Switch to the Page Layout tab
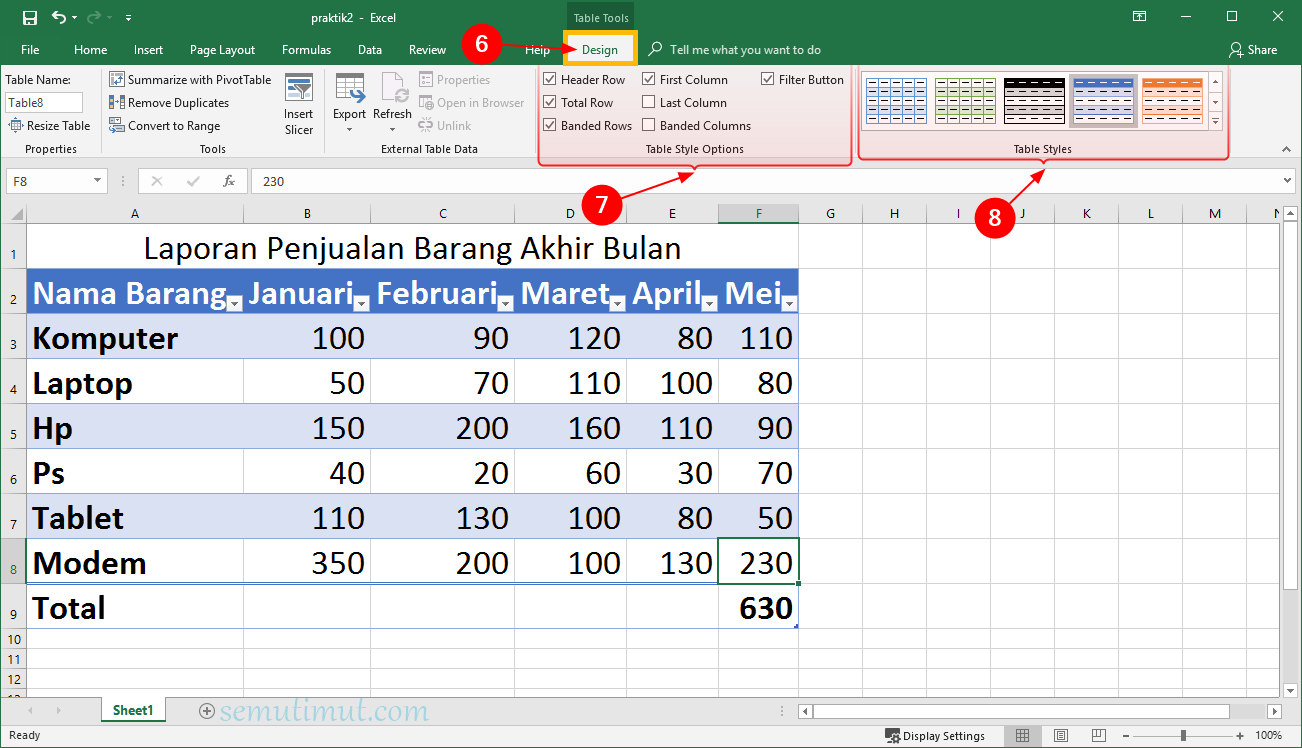 pos(222,50)
